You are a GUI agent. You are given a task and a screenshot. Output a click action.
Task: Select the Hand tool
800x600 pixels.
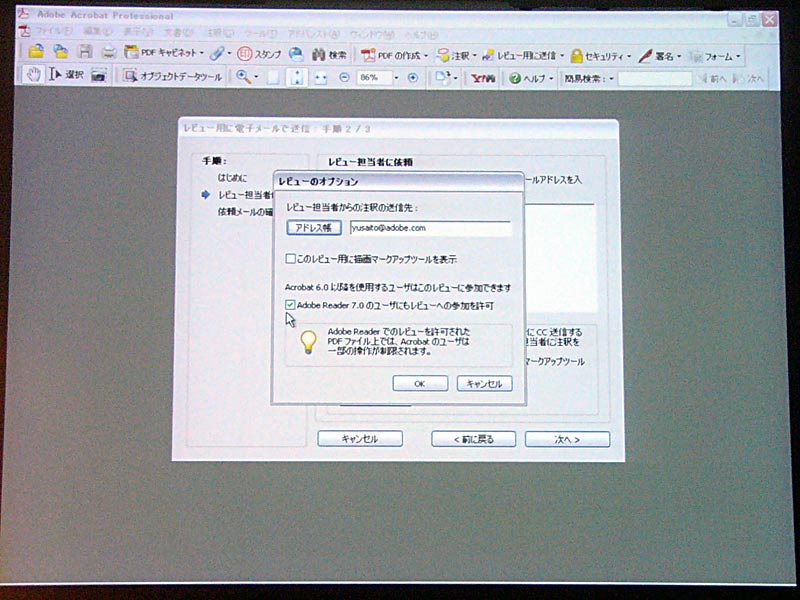click(34, 74)
